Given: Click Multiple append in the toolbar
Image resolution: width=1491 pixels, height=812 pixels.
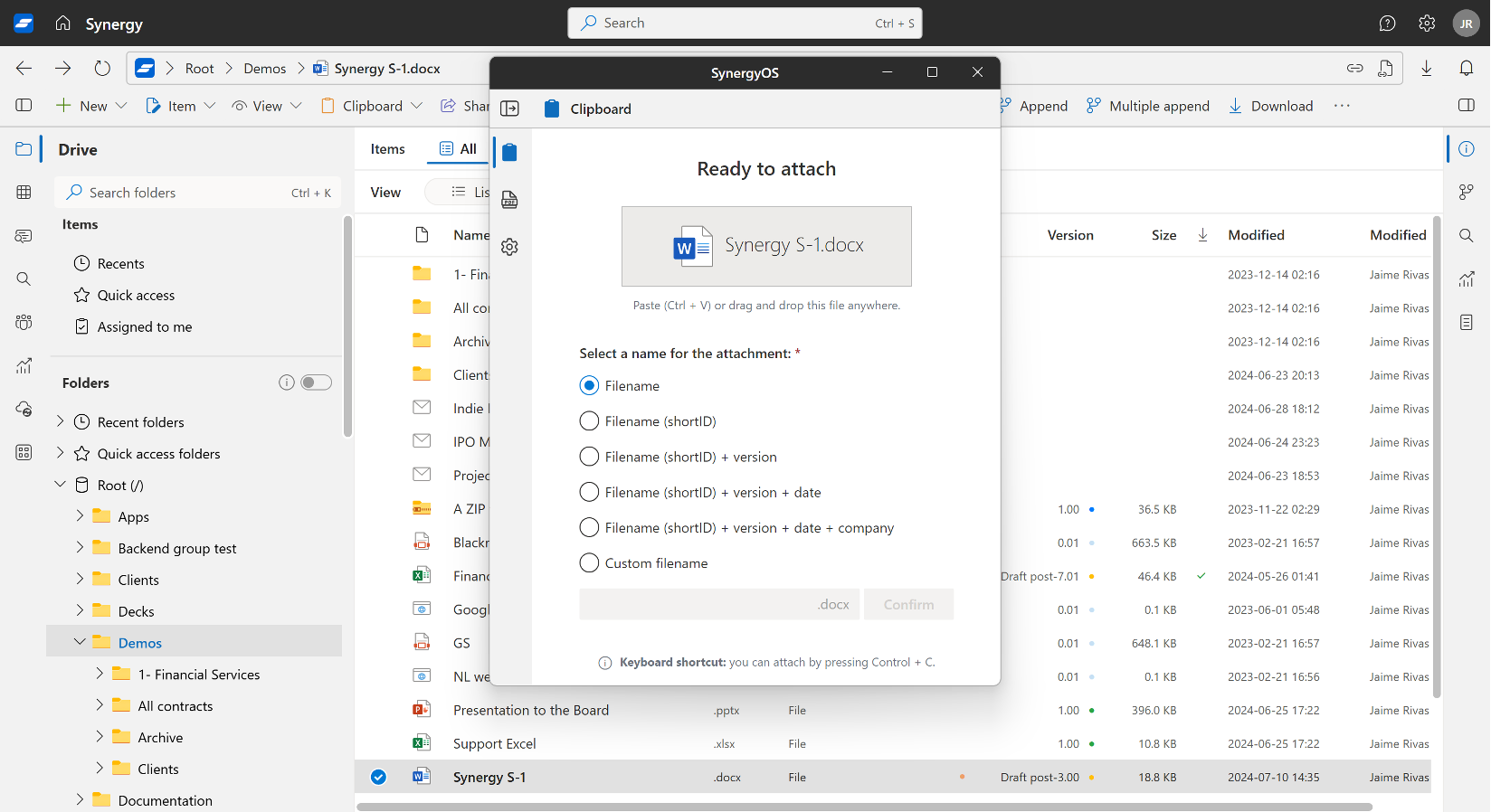Looking at the screenshot, I should point(1147,106).
